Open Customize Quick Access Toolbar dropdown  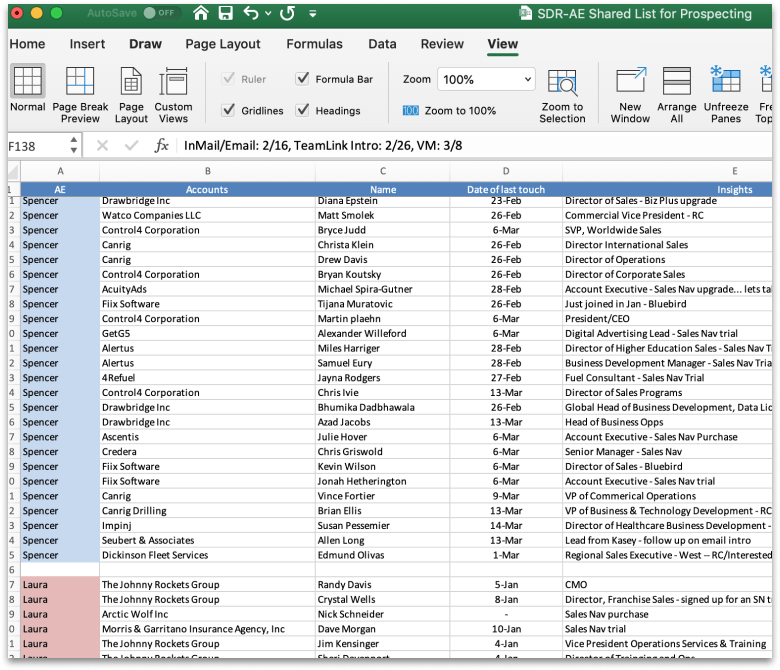tap(312, 13)
